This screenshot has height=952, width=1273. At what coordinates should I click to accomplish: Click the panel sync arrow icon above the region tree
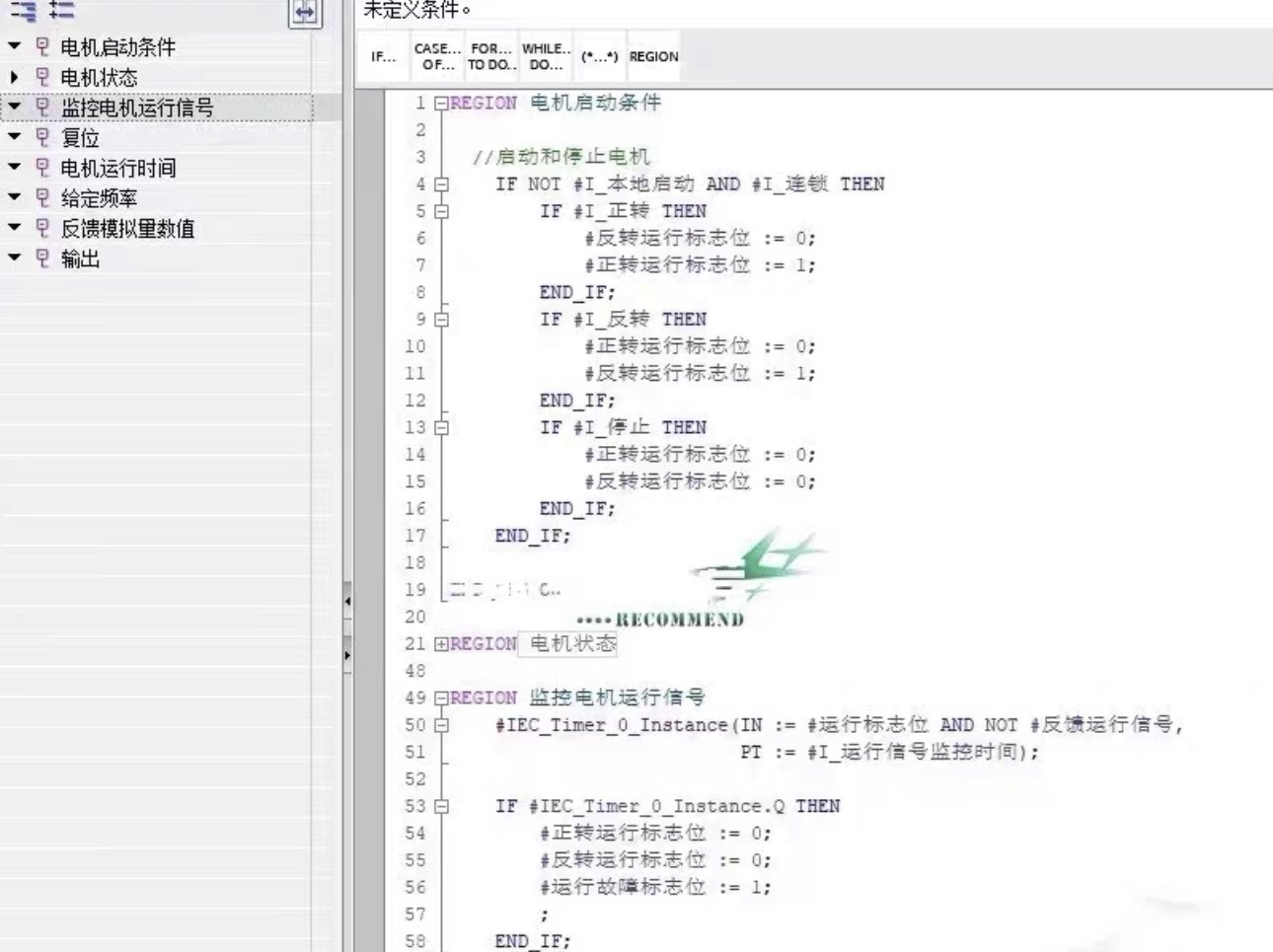(x=305, y=13)
